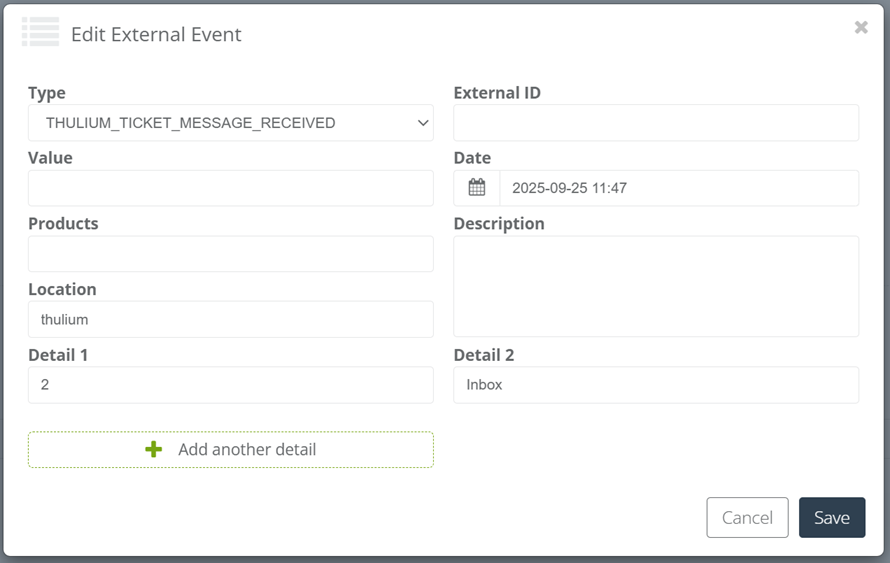Image resolution: width=890 pixels, height=563 pixels.
Task: Expand the Type chevron arrow
Action: [422, 123]
